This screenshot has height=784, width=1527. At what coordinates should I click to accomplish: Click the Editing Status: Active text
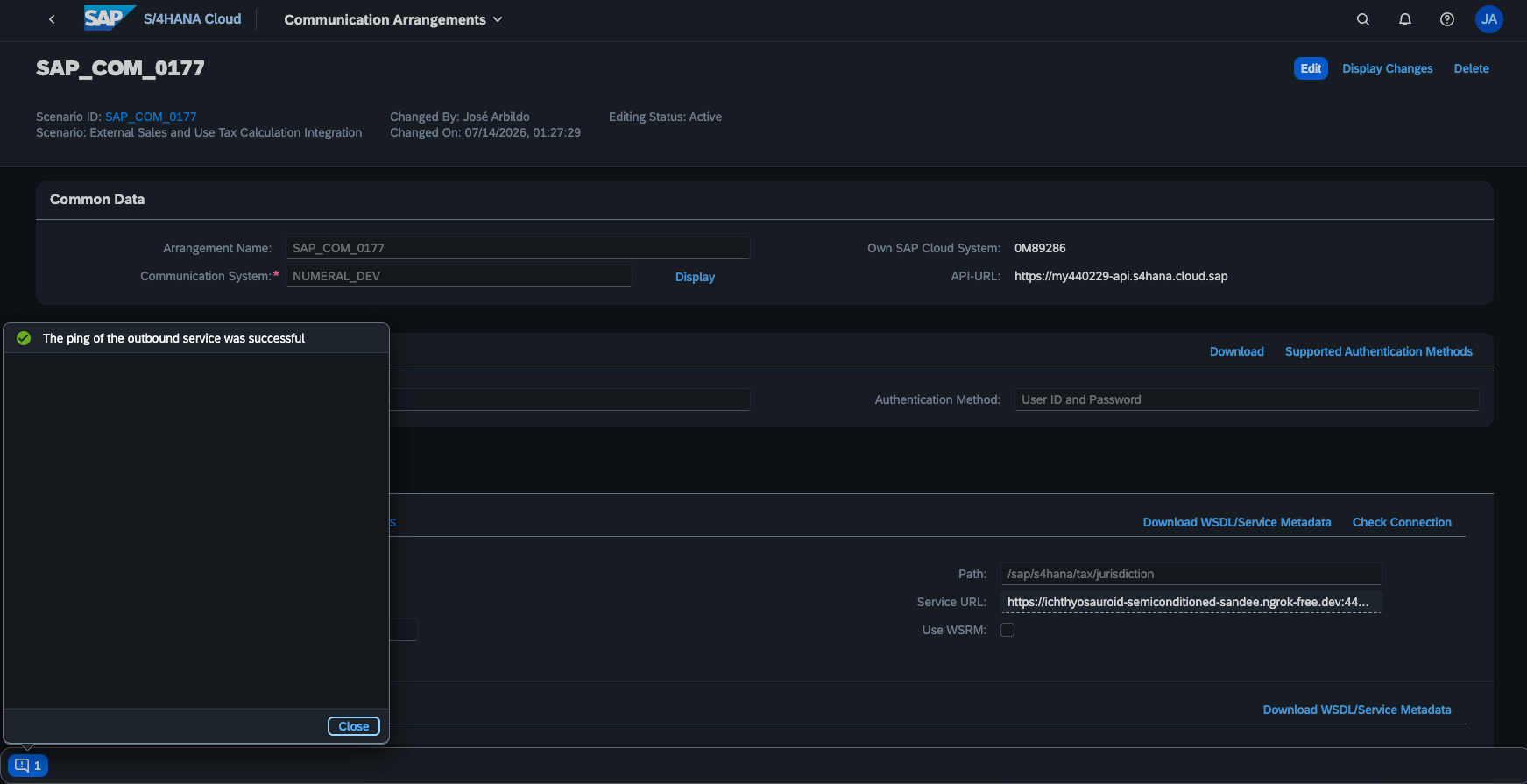point(665,117)
